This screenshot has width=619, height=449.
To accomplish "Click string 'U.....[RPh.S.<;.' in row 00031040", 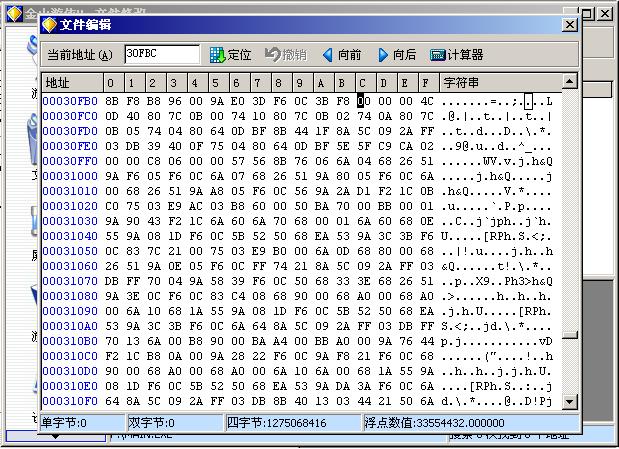I will (497, 236).
